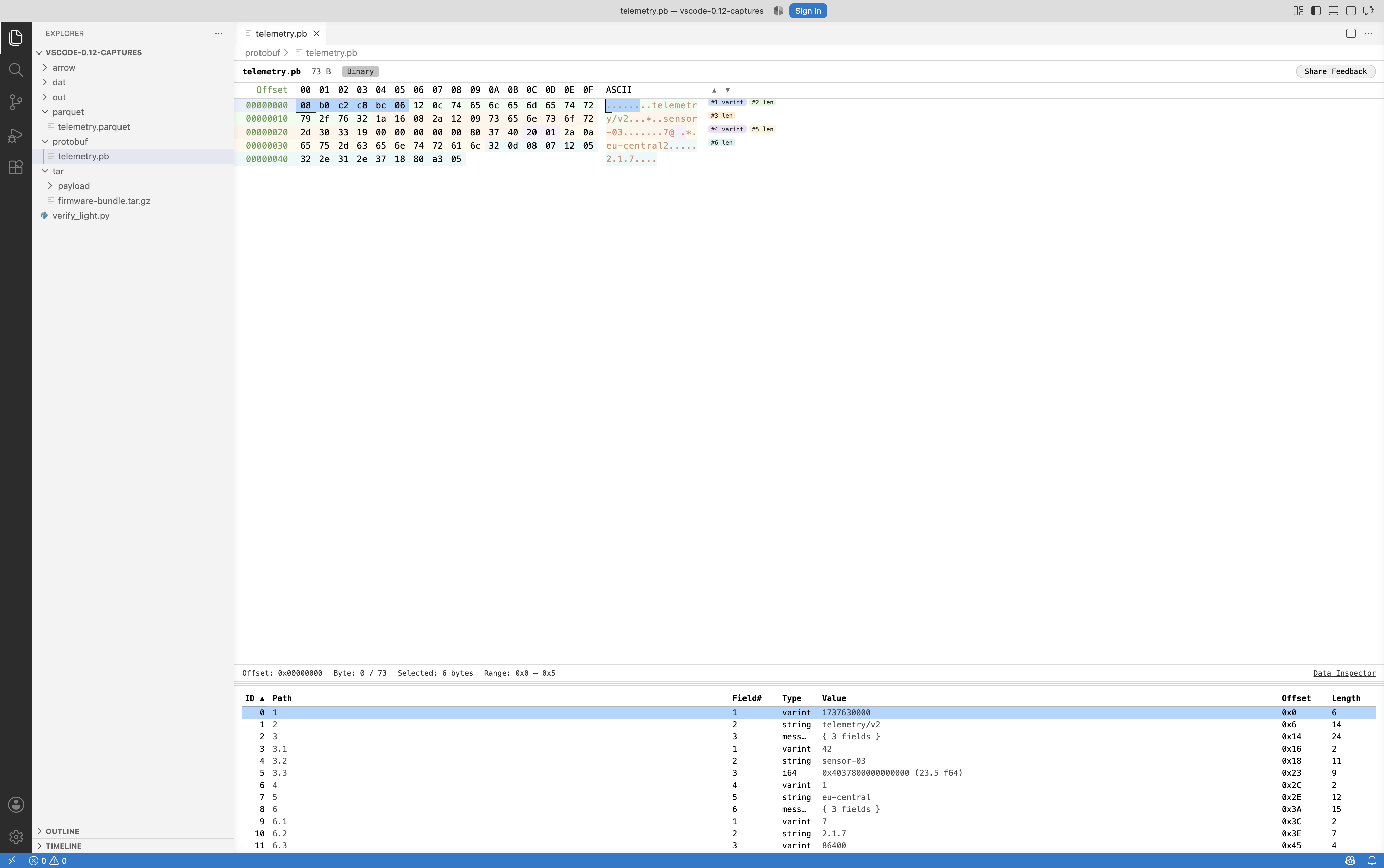Open the Data Inspector link
1384x868 pixels.
pyautogui.click(x=1344, y=673)
